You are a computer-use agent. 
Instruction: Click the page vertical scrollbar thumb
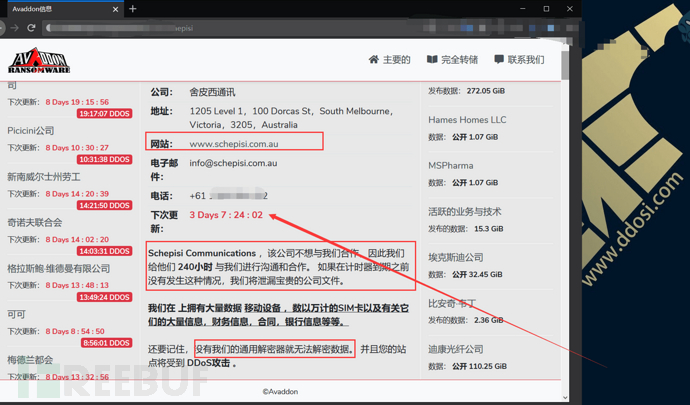[565, 65]
